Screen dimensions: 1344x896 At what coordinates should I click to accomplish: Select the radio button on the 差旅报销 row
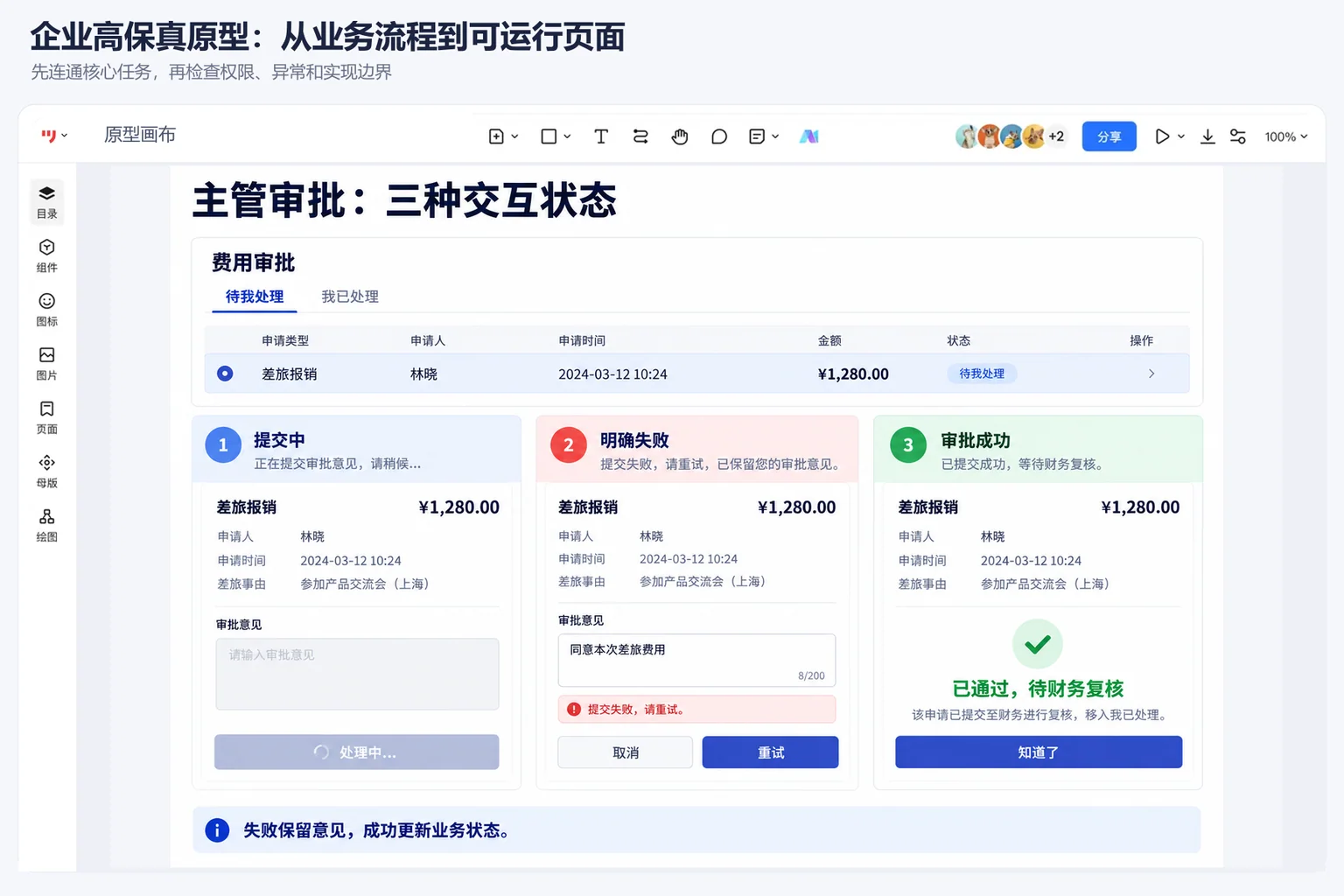(x=225, y=374)
